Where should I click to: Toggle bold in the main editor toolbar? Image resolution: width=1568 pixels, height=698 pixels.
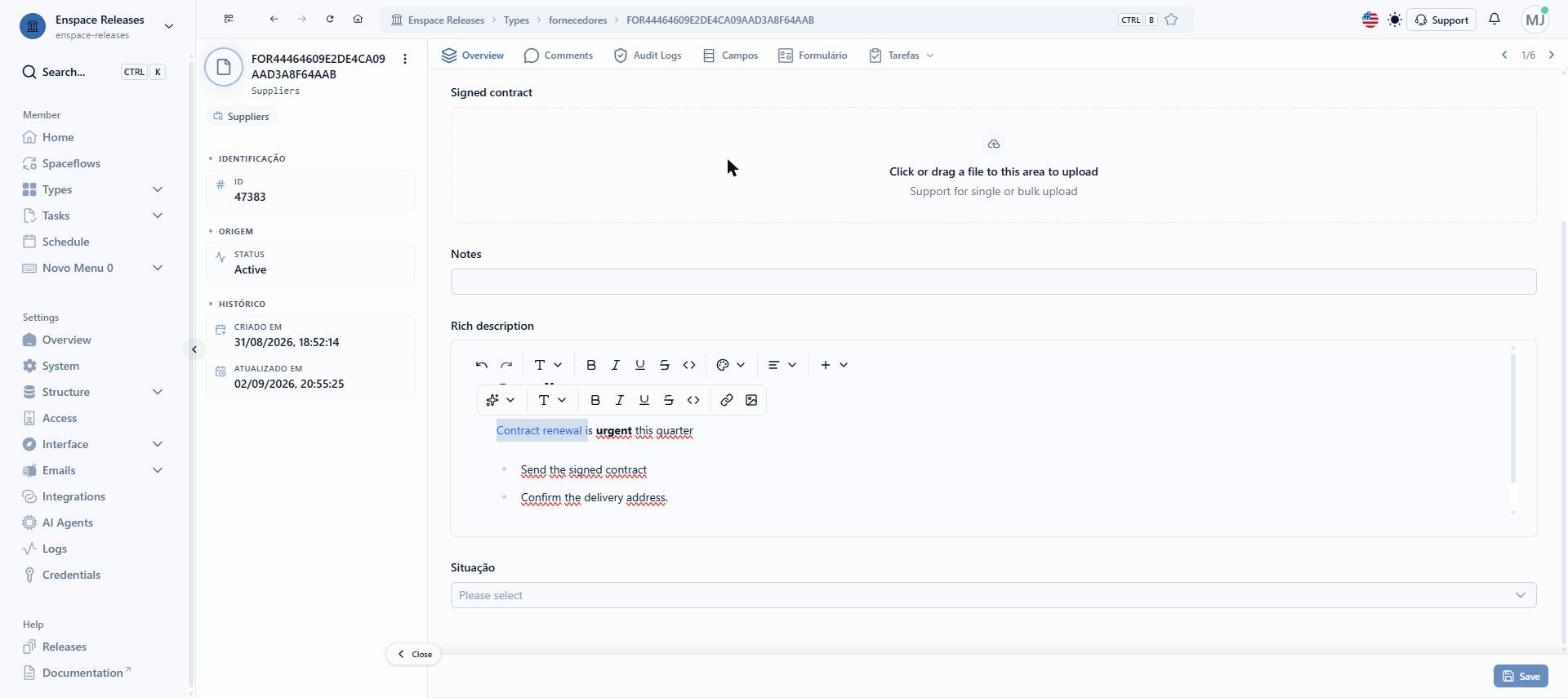591,365
